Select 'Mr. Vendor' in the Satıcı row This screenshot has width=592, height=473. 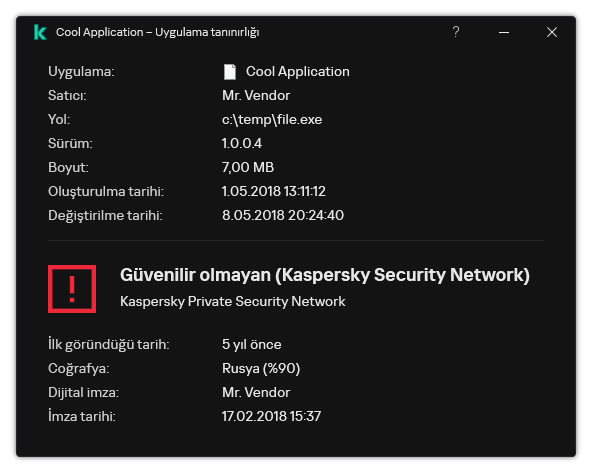[256, 96]
